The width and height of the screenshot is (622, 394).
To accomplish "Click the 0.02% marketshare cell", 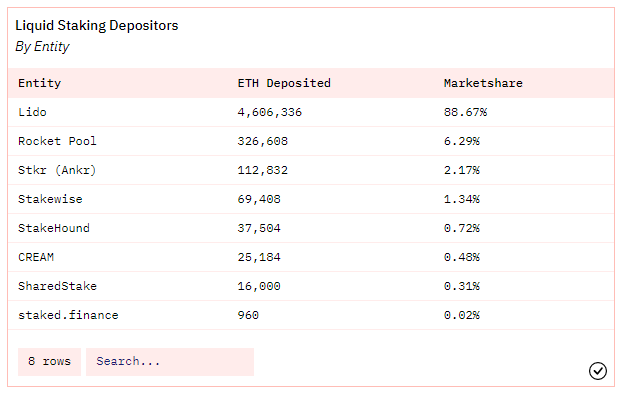I will [x=462, y=315].
